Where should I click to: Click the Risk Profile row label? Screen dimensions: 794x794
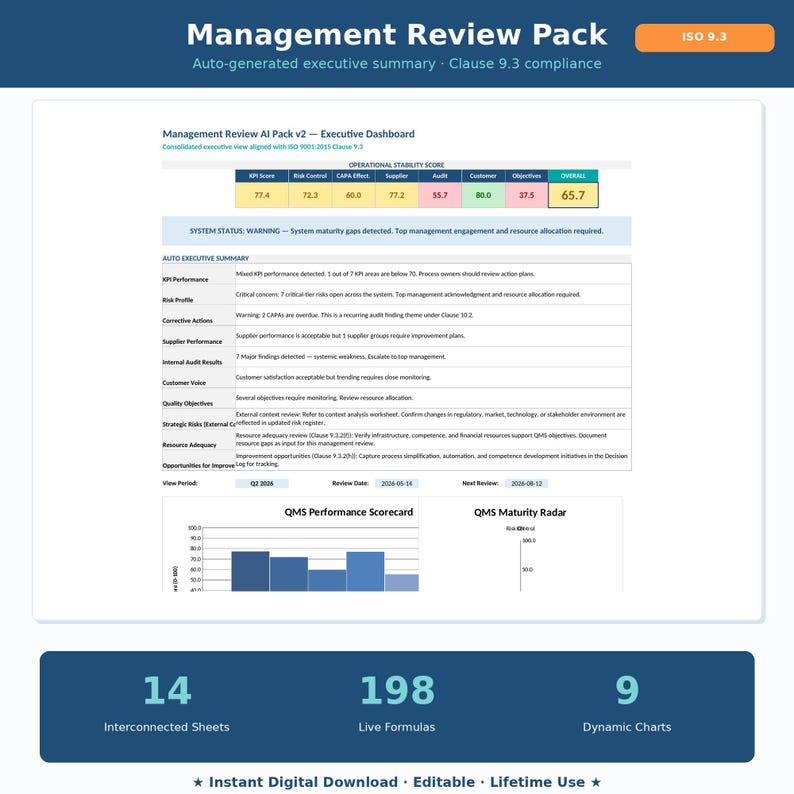pyautogui.click(x=178, y=300)
